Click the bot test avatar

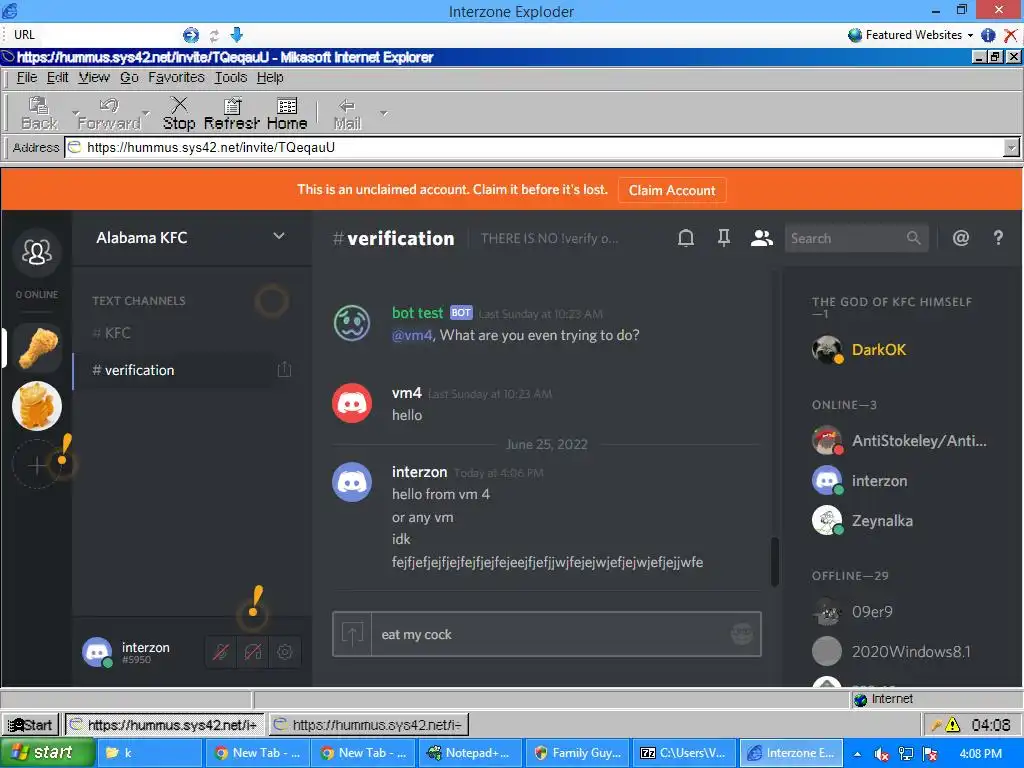tap(352, 323)
